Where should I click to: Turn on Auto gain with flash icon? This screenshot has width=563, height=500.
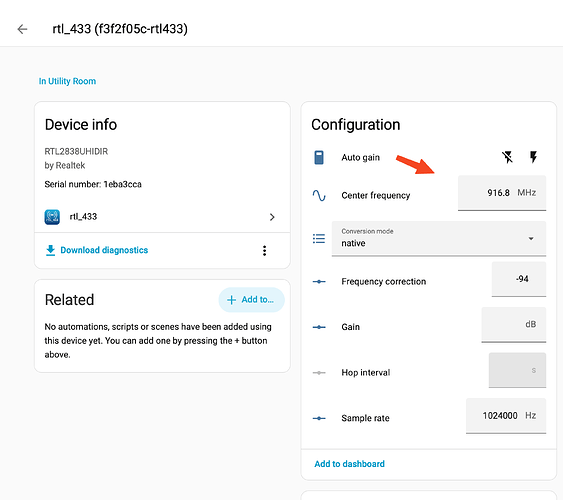click(534, 157)
